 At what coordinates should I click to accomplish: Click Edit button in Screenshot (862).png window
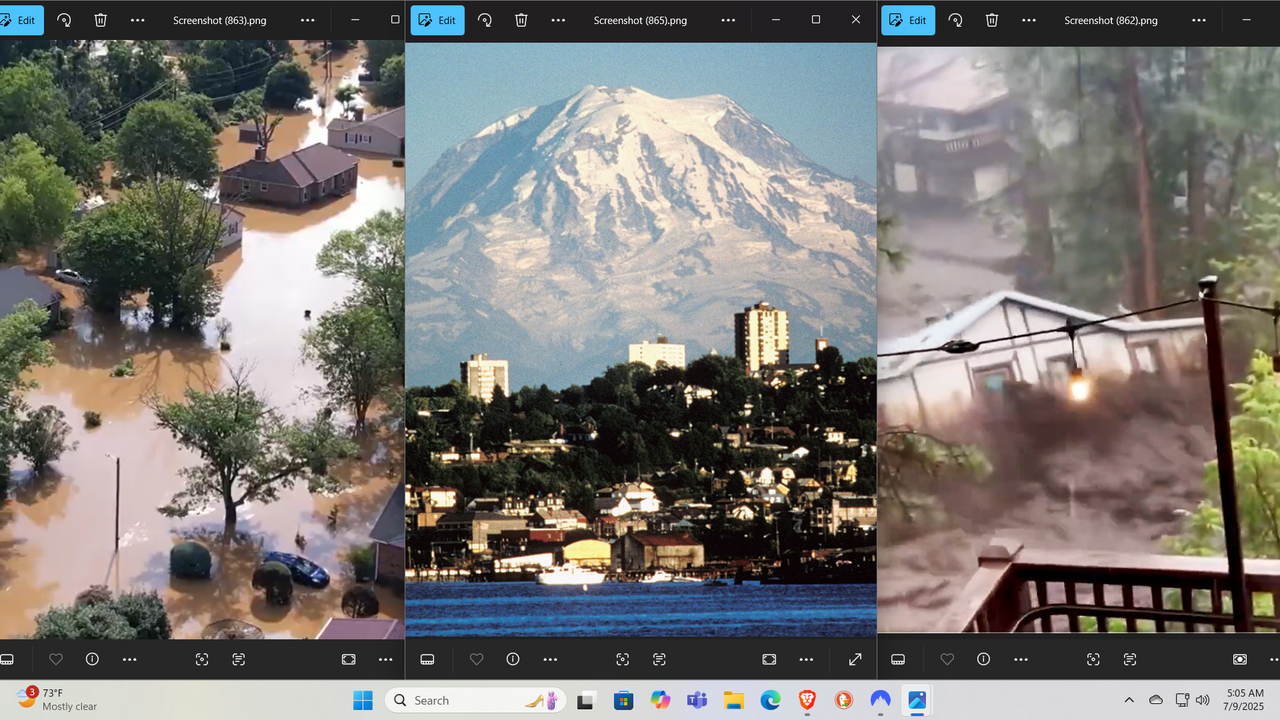907,20
